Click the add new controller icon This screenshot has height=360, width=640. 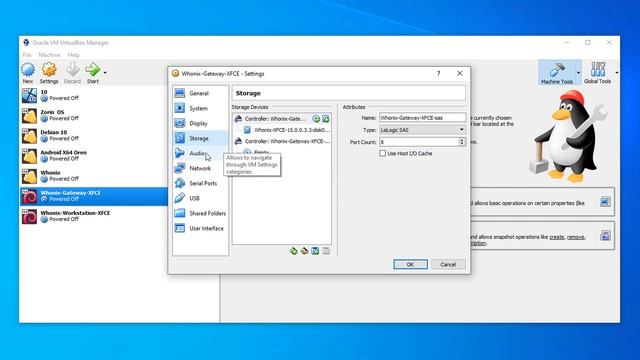(293, 251)
